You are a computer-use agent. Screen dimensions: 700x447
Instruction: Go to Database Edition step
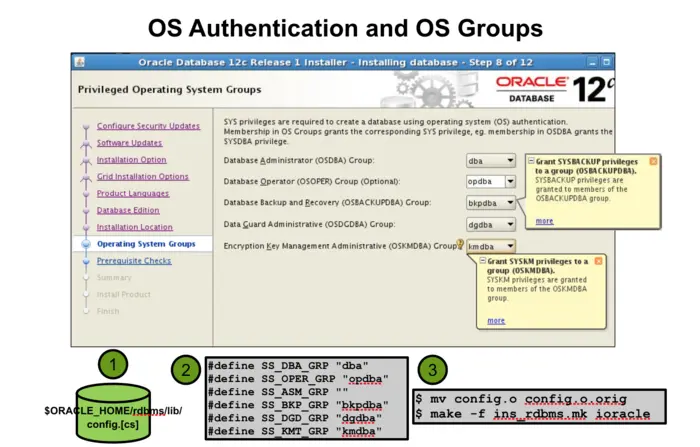point(128,210)
